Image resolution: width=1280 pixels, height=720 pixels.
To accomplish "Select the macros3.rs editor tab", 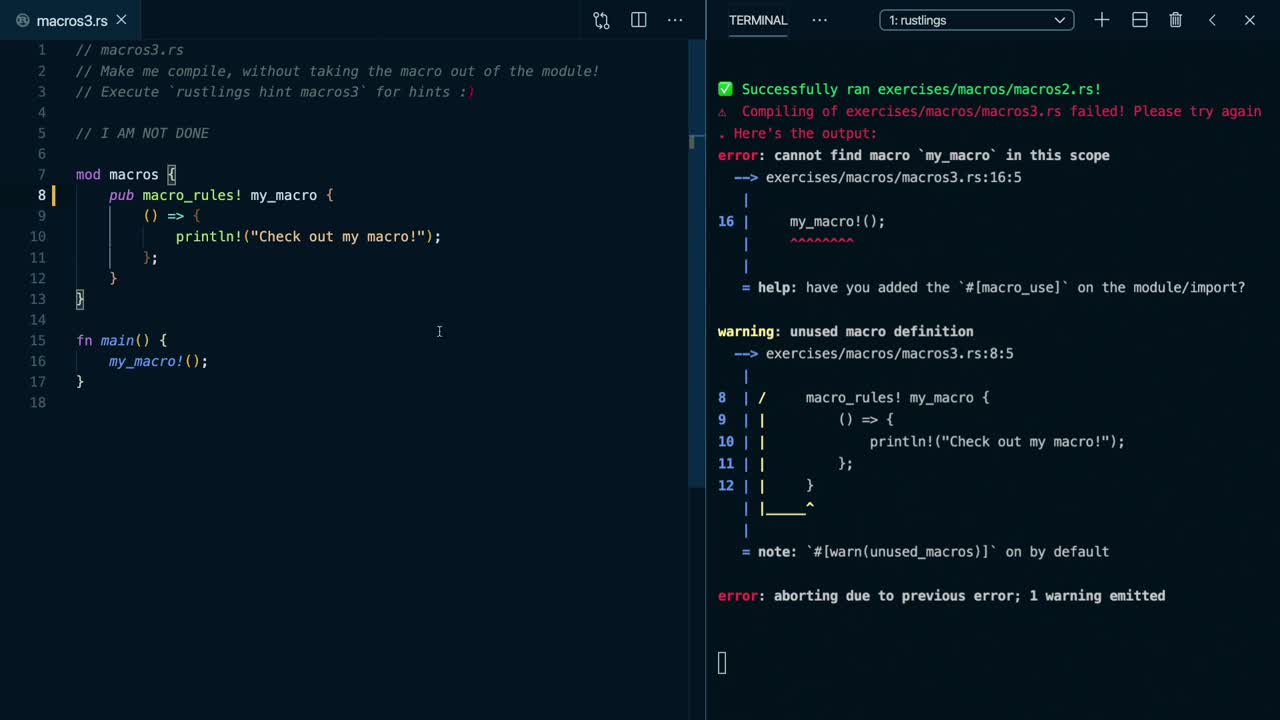I will 71,20.
